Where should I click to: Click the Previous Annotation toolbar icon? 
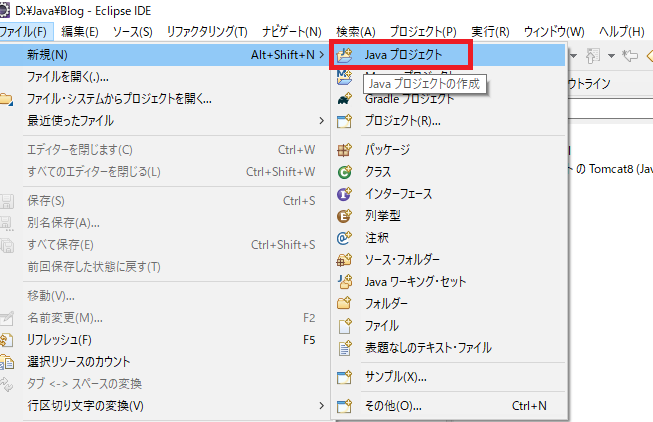(593, 55)
